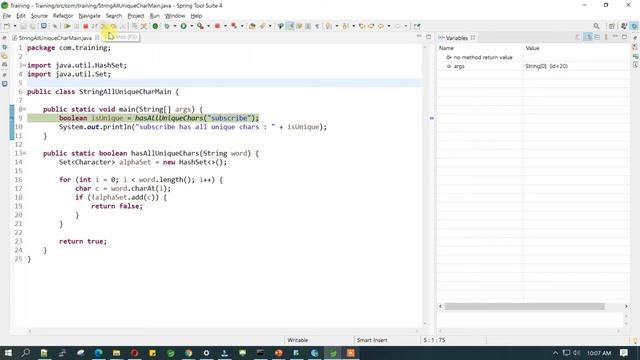This screenshot has height=360, width=640.
Task: Maximize the editor area
Action: tap(428, 37)
